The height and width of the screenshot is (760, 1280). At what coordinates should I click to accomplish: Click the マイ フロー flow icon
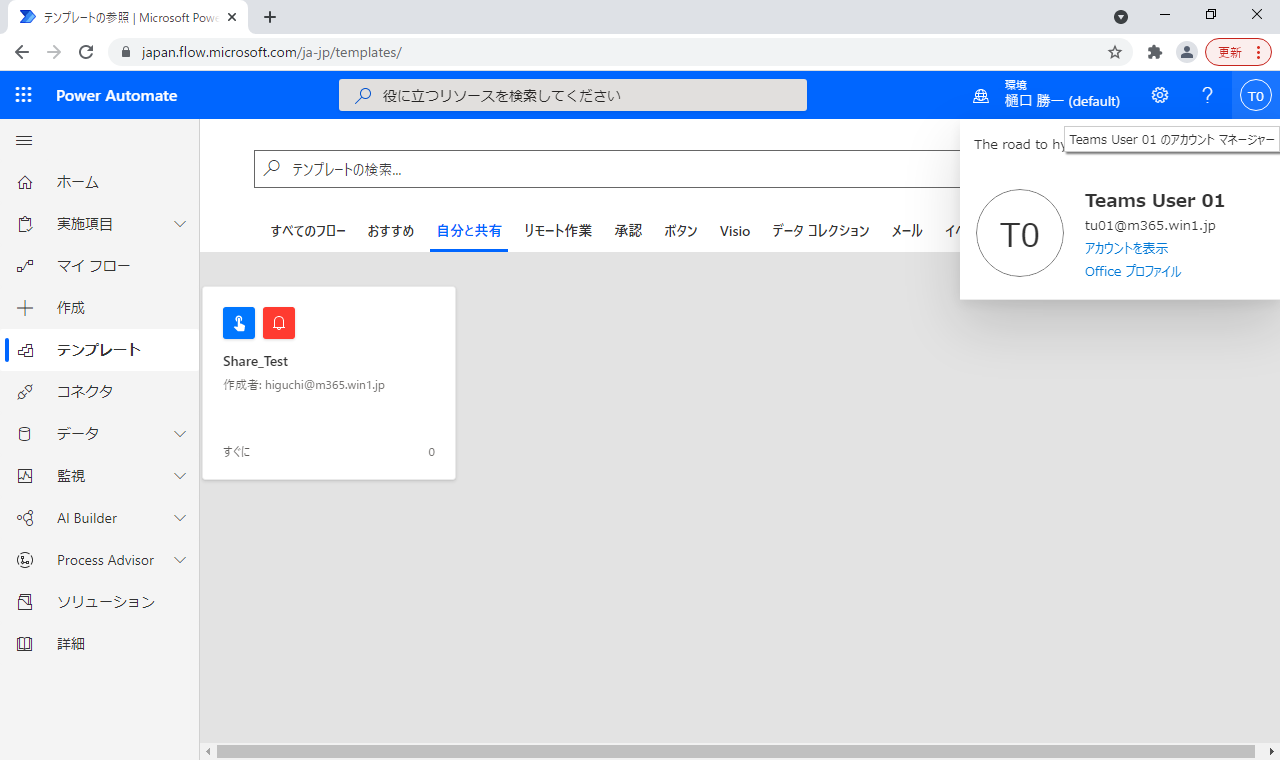click(25, 266)
